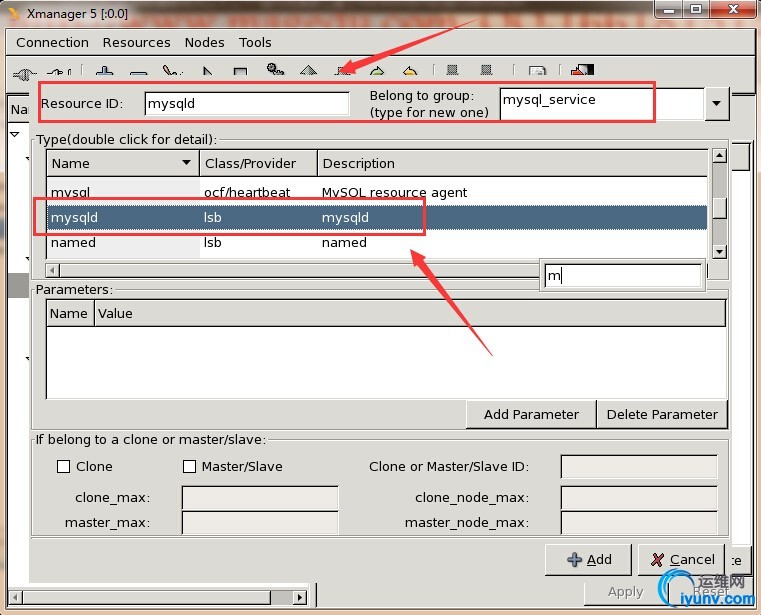Click the master_max input field

coord(260,523)
